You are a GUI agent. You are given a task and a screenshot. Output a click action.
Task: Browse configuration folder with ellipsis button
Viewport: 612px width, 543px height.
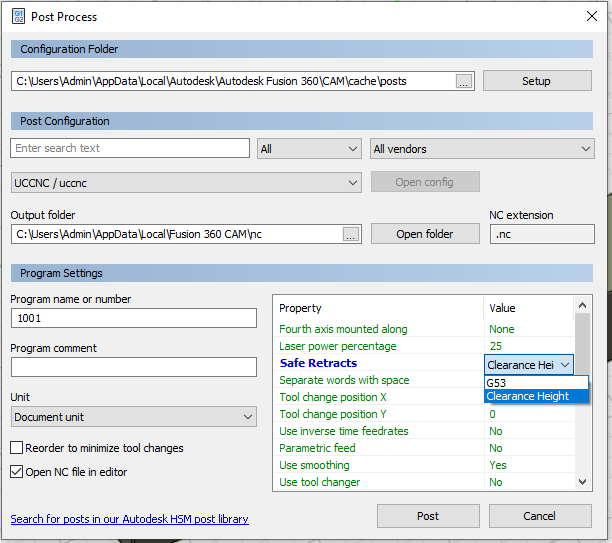[x=463, y=81]
